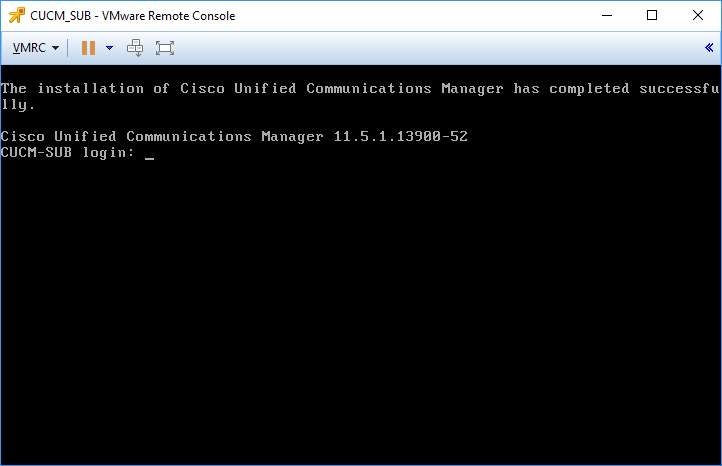Send Ctrl+Alt+Del to the virtual machine
Image resolution: width=722 pixels, height=466 pixels.
point(135,48)
